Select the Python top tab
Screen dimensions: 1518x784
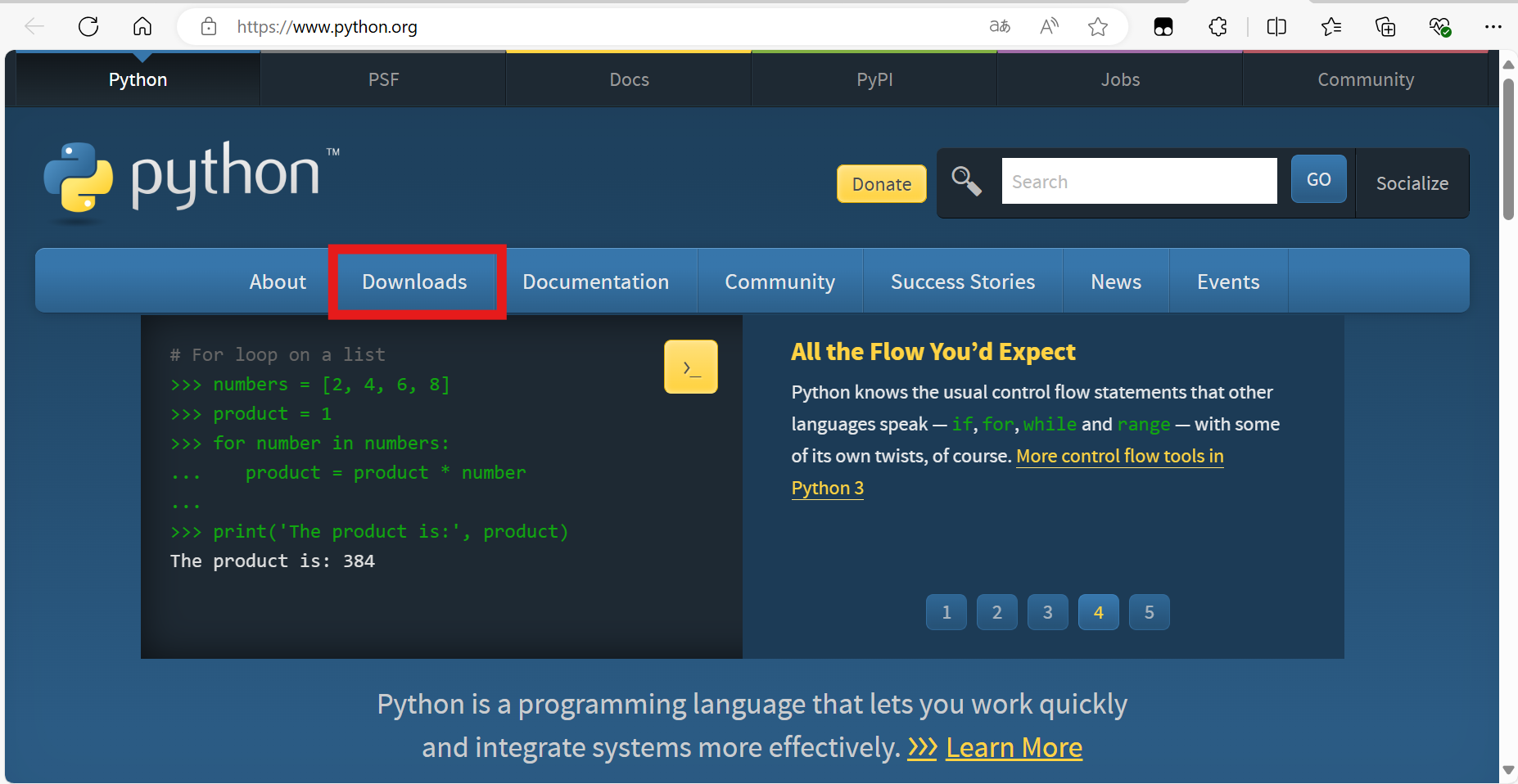(x=138, y=79)
